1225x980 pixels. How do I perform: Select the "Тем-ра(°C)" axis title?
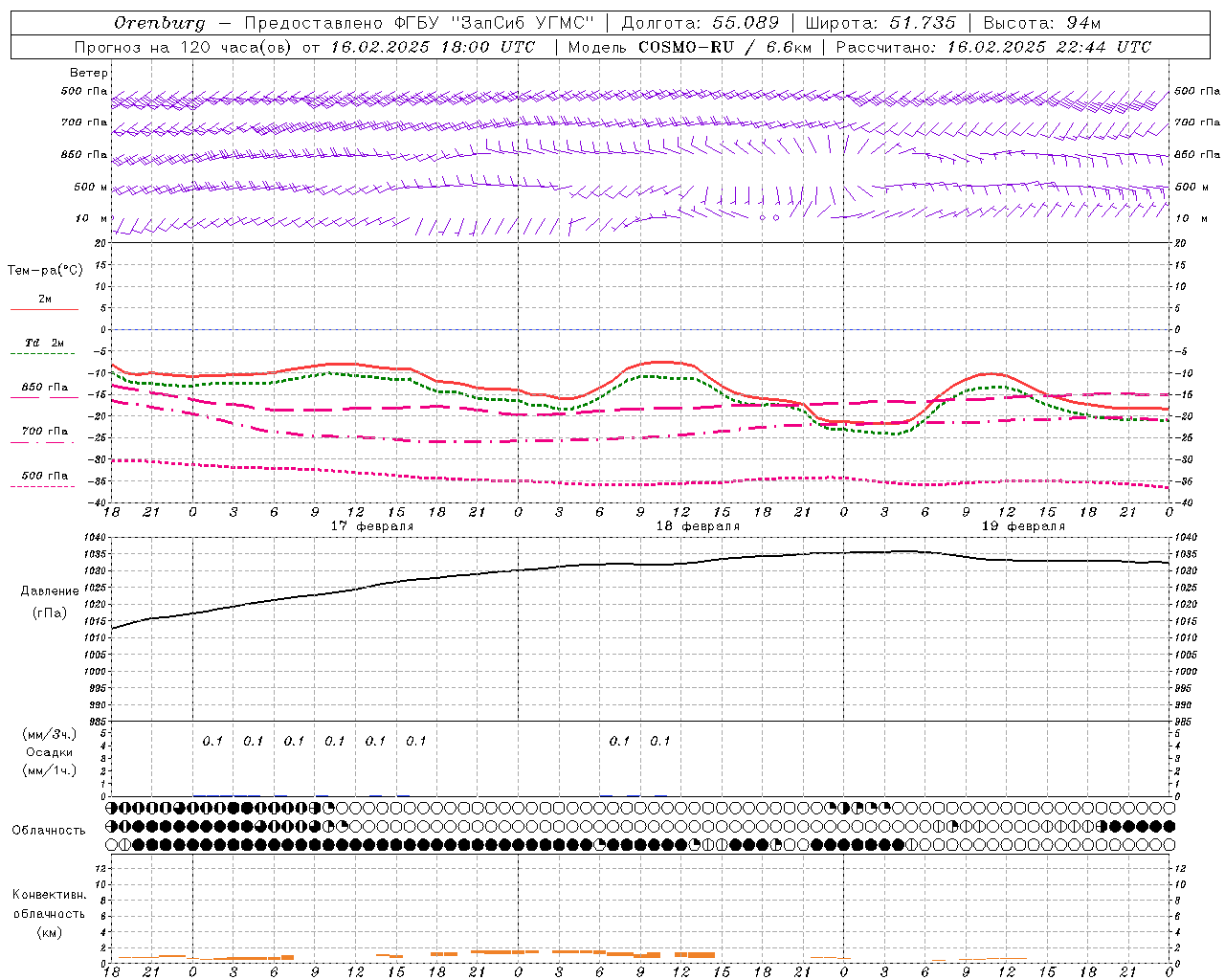tap(45, 271)
